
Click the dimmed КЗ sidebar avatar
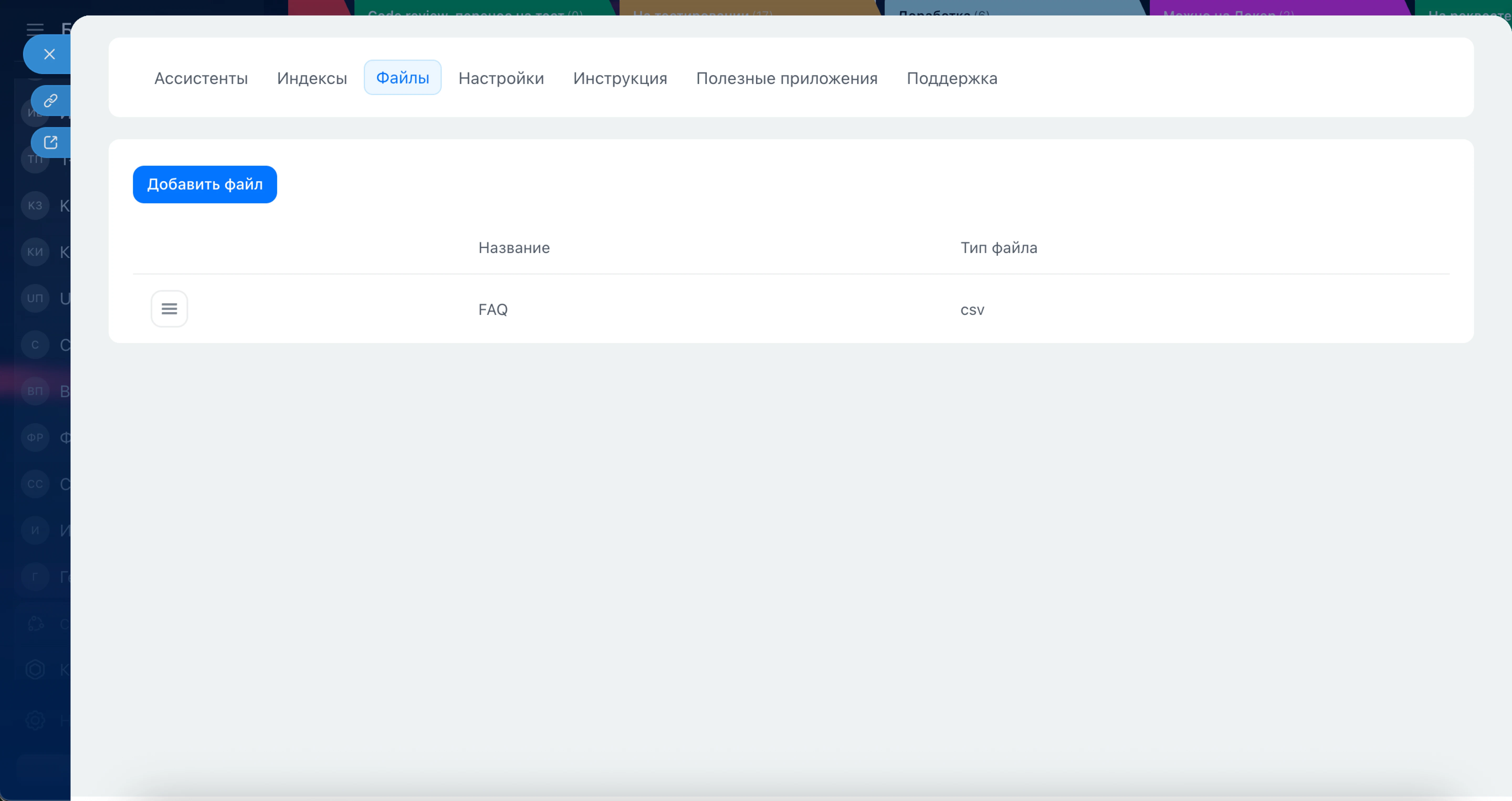pyautogui.click(x=35, y=206)
